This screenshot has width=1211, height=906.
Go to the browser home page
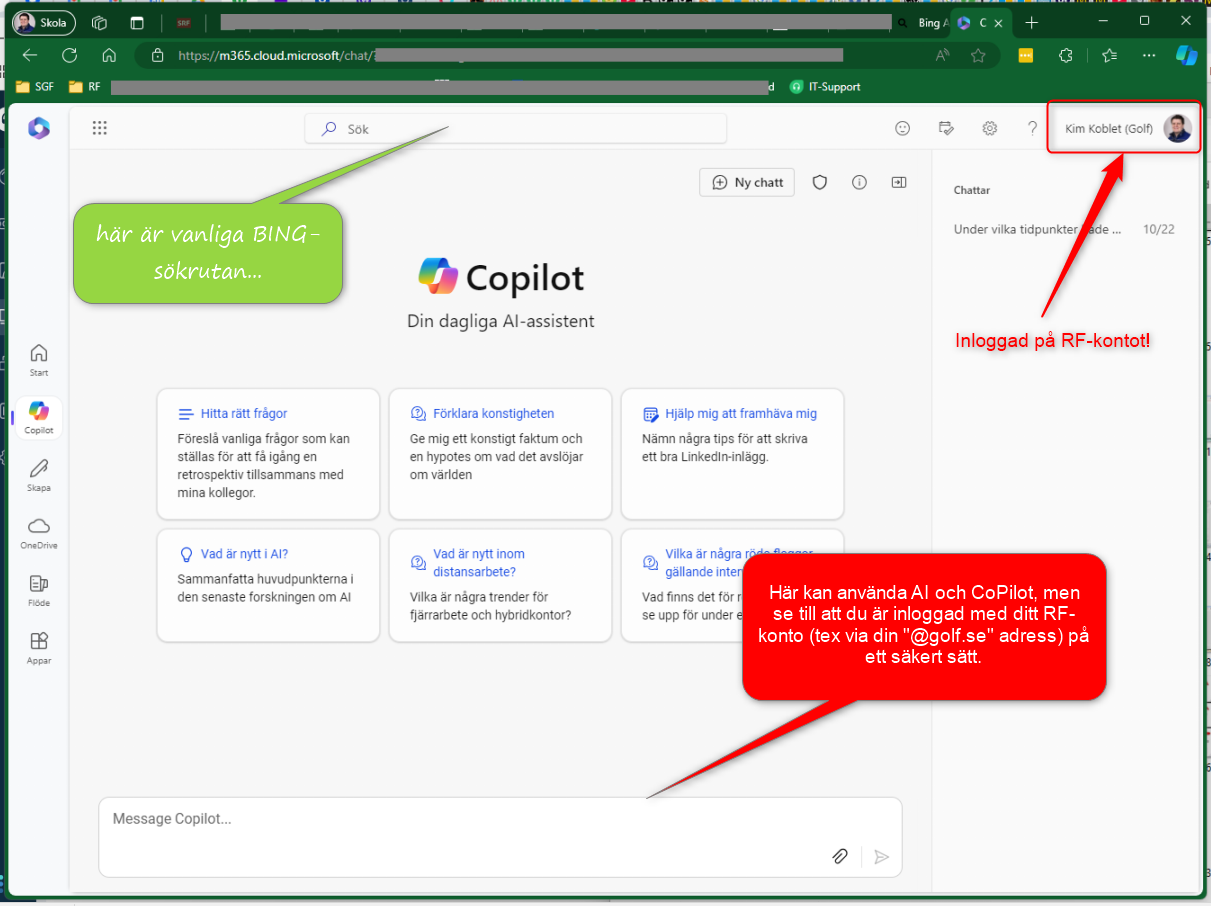[x=109, y=55]
